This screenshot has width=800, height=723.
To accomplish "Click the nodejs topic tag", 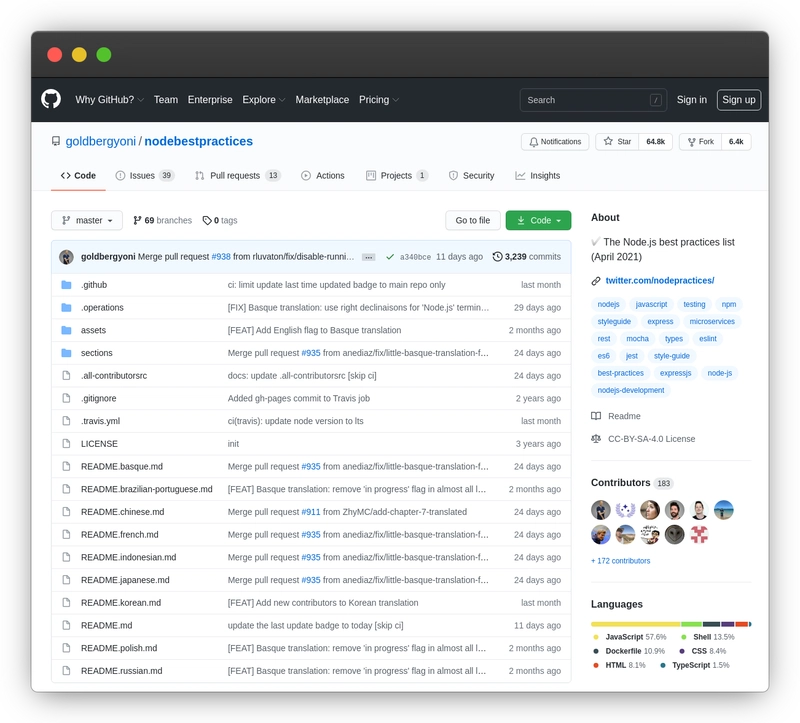I will pos(608,304).
